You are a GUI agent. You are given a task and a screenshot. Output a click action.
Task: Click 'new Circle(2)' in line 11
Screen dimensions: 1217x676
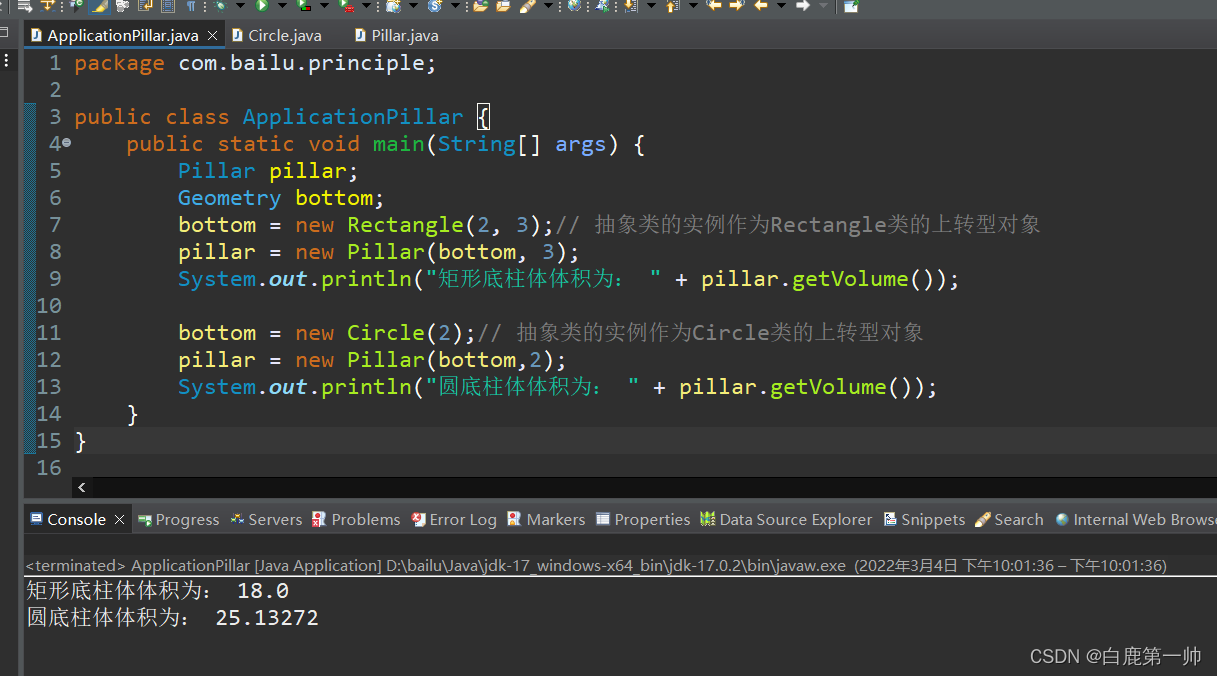pyautogui.click(x=379, y=333)
